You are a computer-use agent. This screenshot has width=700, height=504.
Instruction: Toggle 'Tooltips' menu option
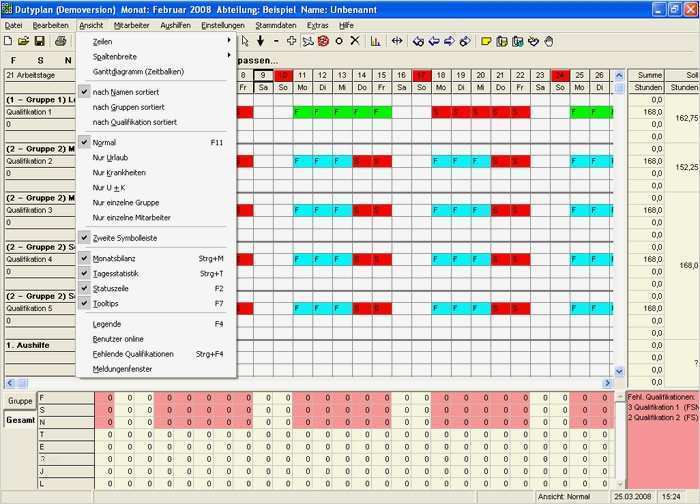tap(156, 304)
